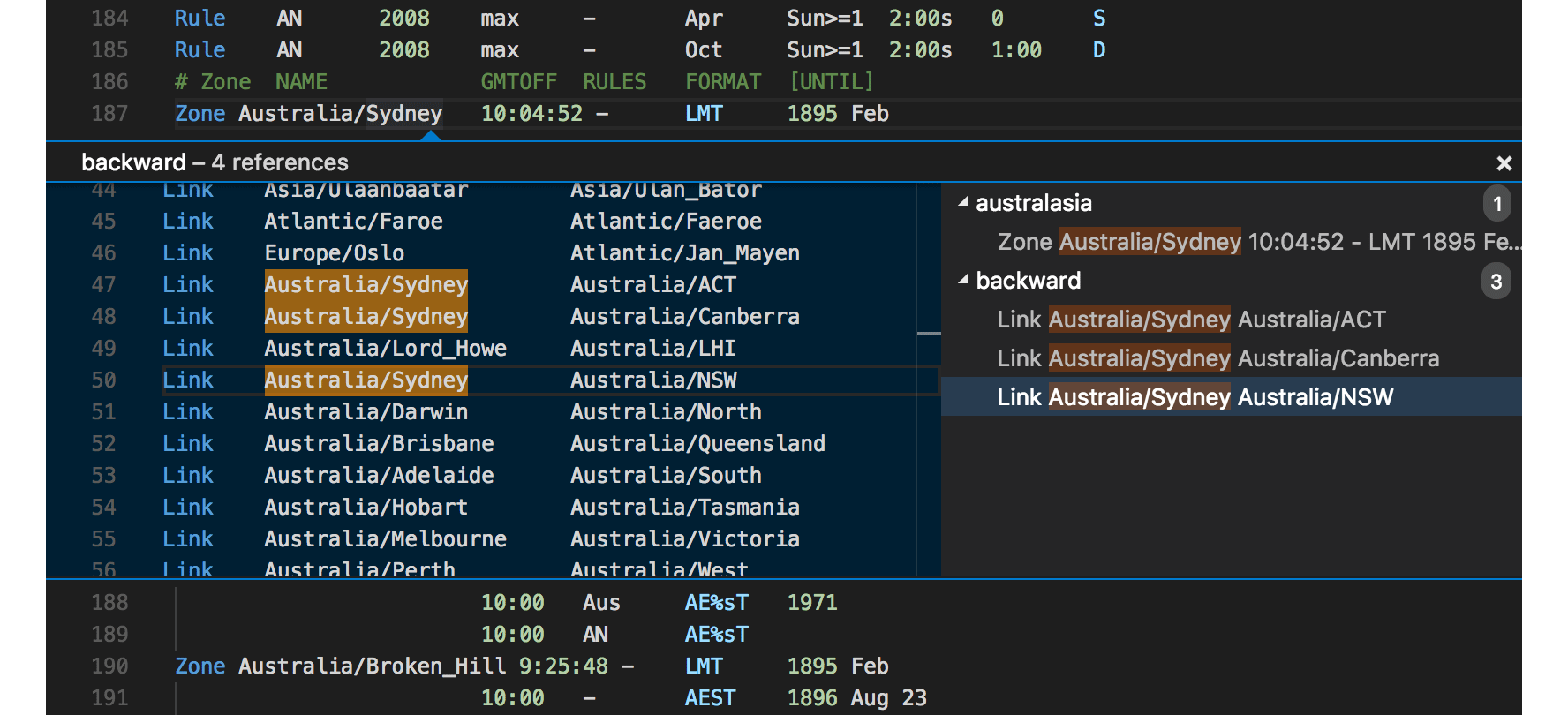
Task: Click editor line number 187
Action: tap(109, 114)
